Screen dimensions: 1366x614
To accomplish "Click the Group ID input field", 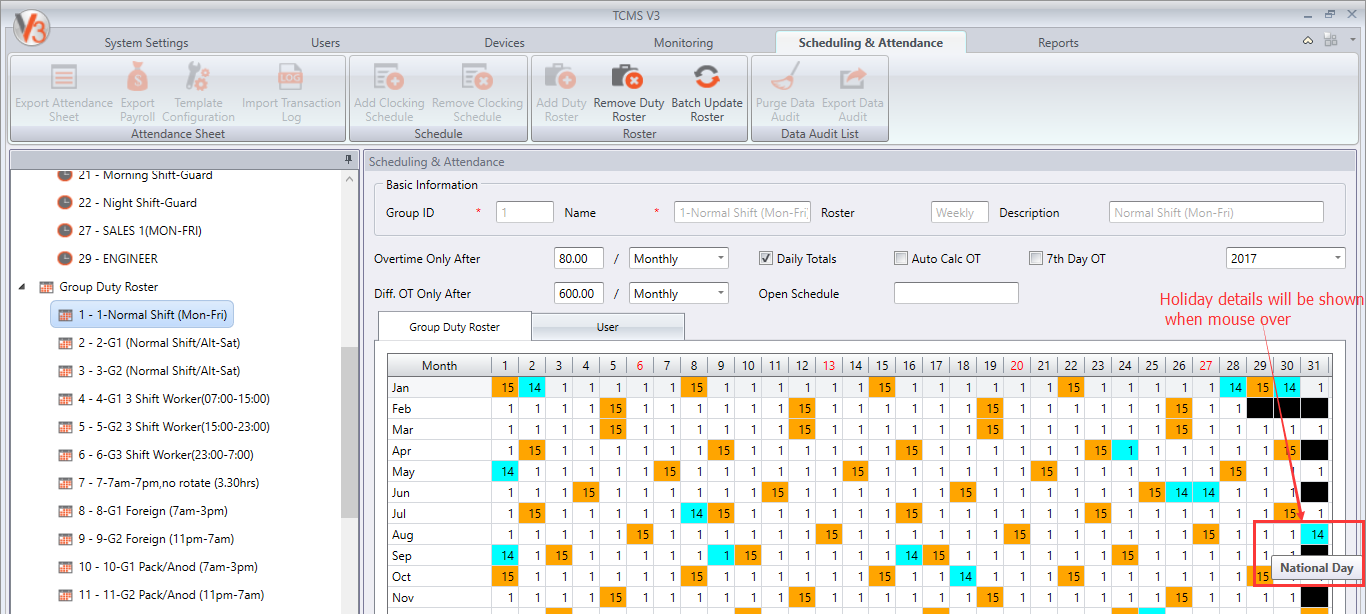I will click(x=525, y=212).
